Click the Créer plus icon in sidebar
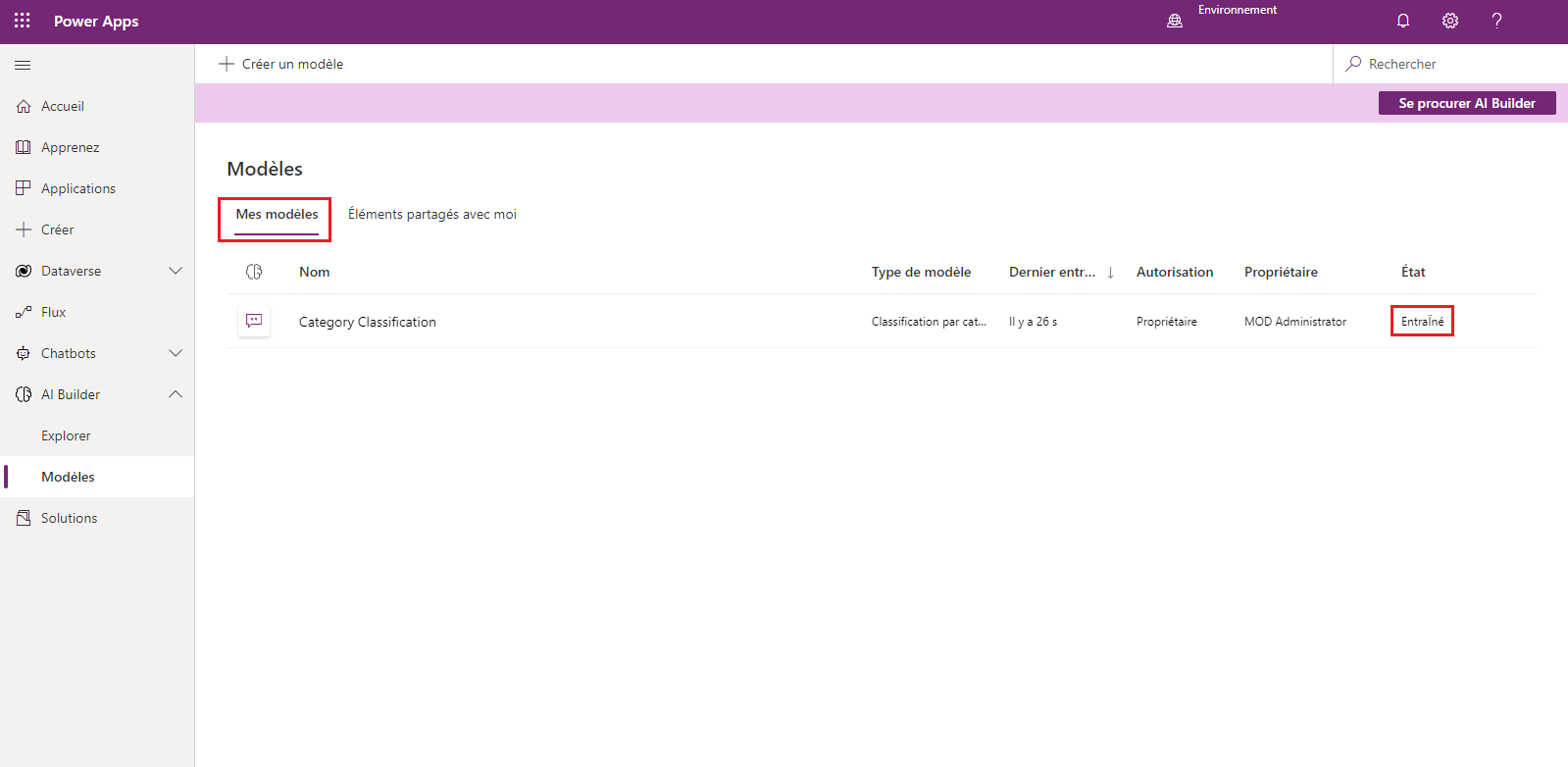Image resolution: width=1568 pixels, height=767 pixels. [x=24, y=230]
